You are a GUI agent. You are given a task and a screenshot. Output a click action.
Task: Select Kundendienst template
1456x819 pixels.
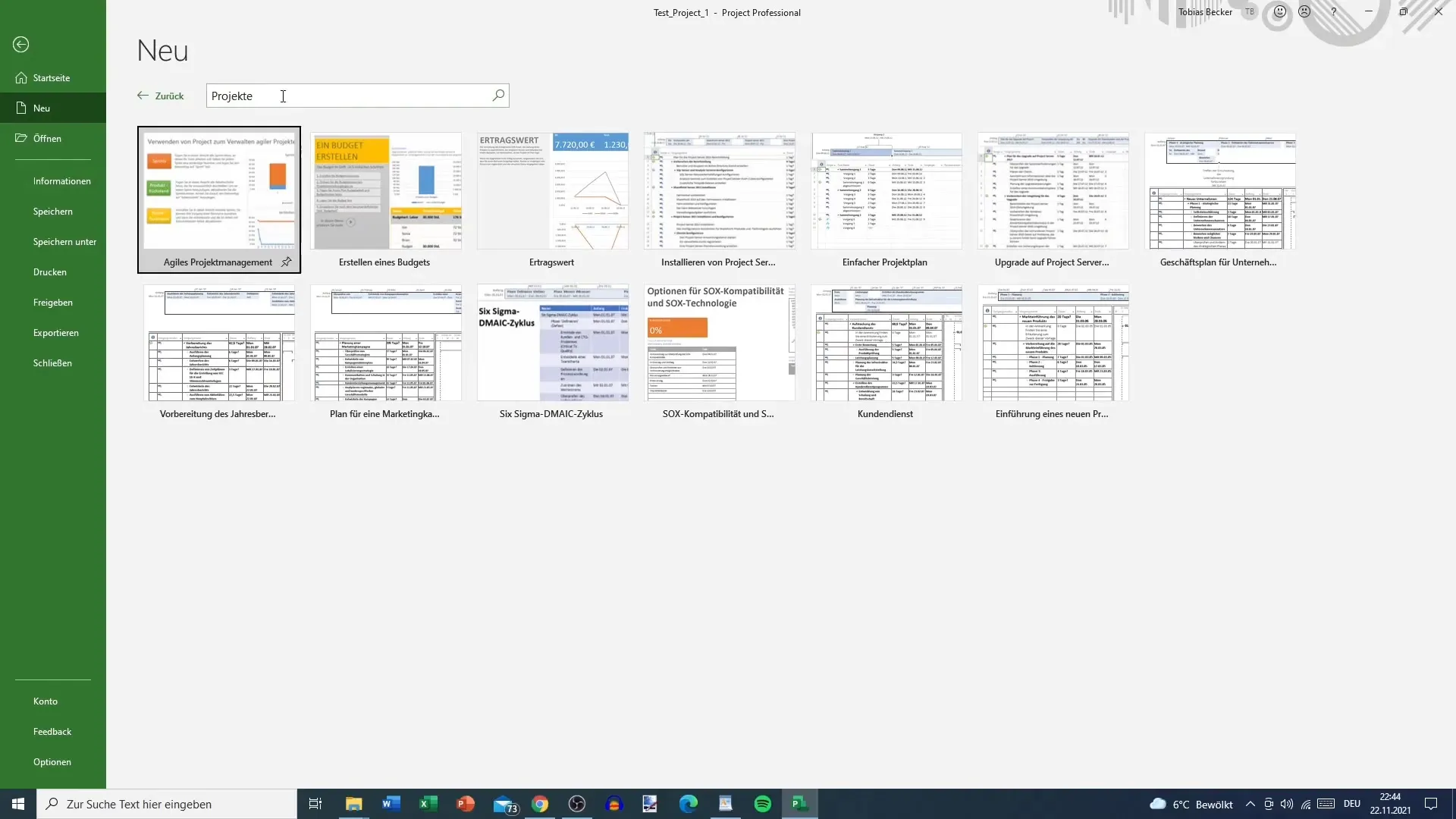[x=886, y=342]
